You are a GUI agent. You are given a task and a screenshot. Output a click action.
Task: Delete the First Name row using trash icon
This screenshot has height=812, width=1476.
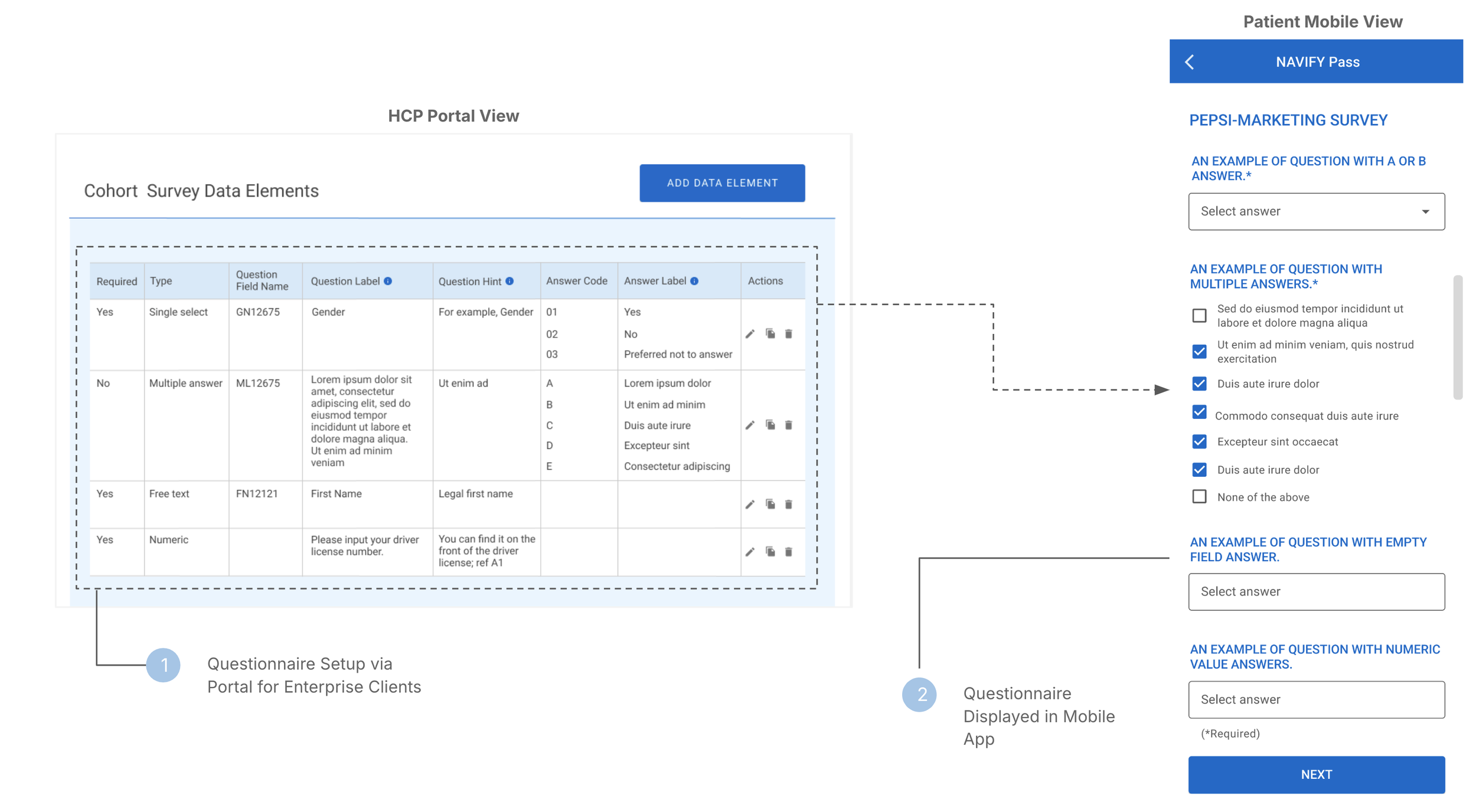click(x=788, y=504)
